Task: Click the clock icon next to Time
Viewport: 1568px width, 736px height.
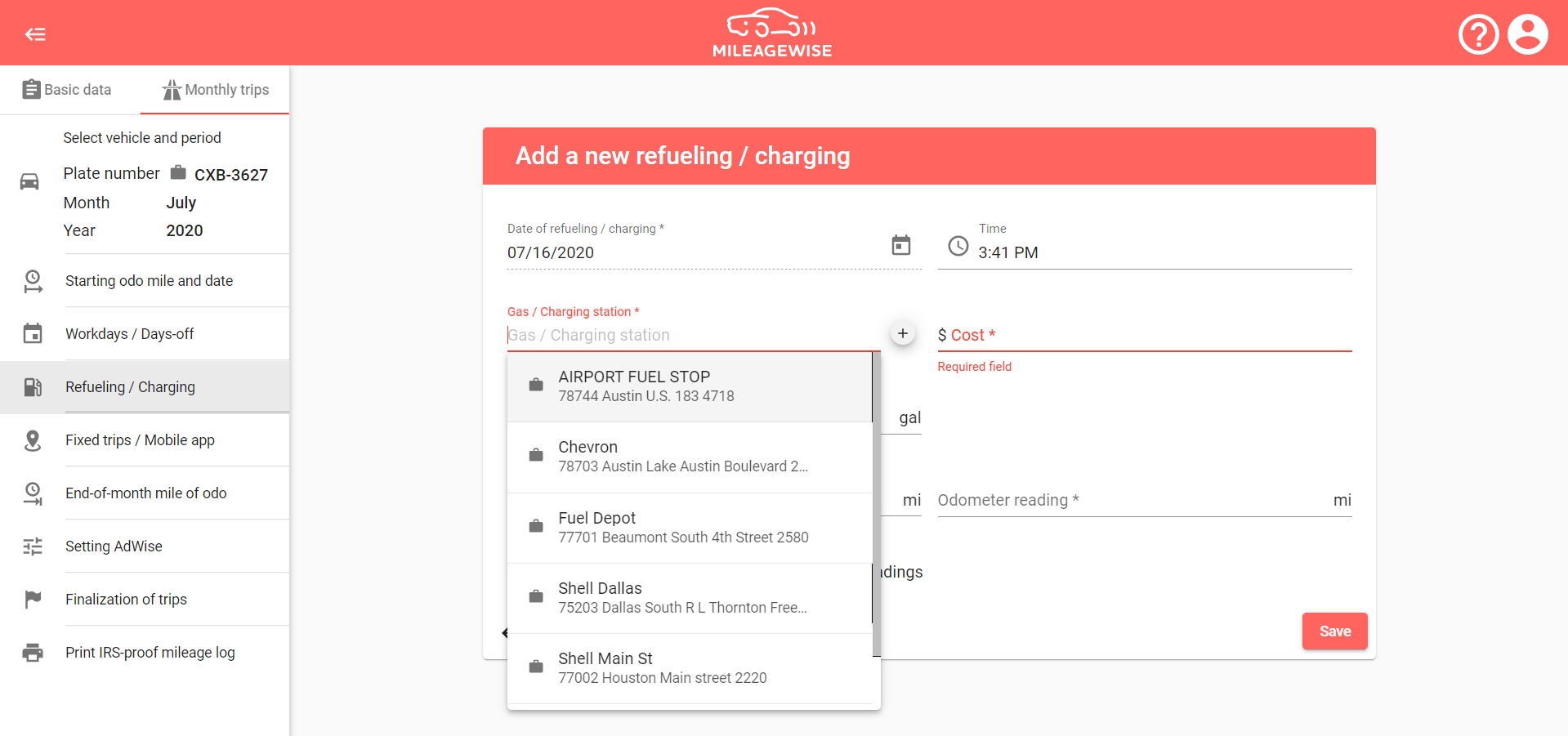Action: pos(957,246)
